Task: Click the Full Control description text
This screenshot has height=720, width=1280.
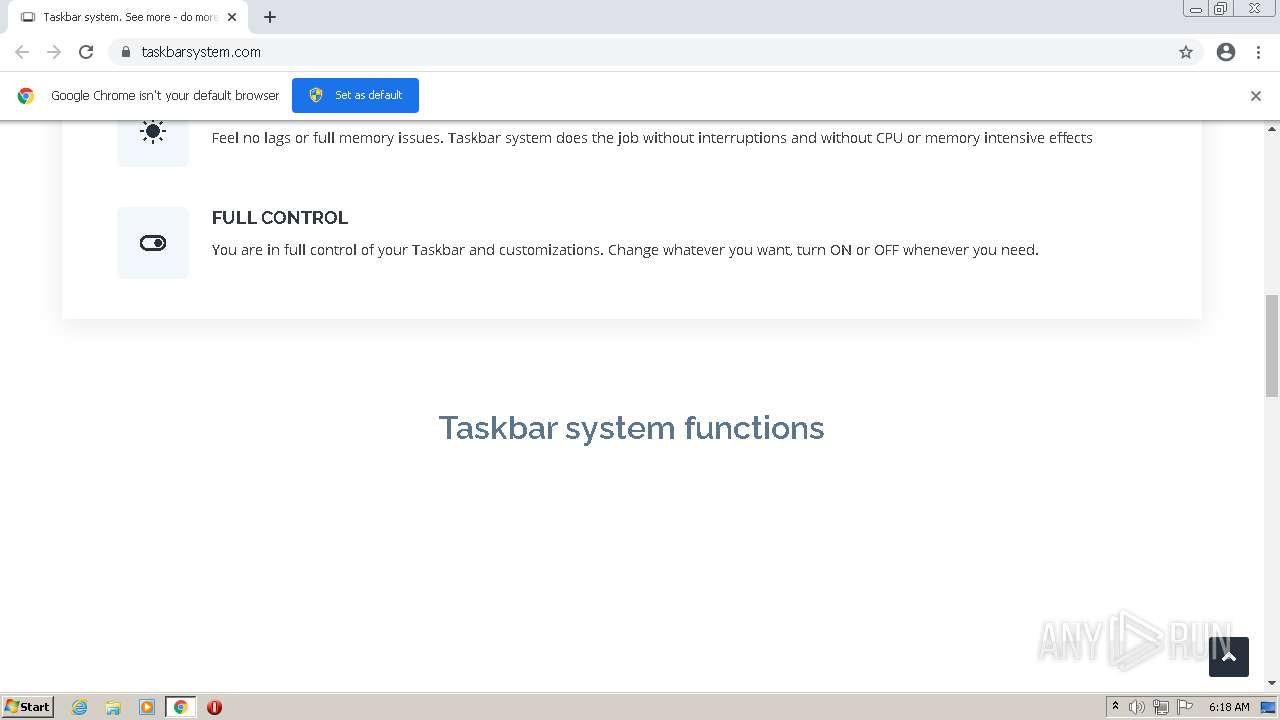Action: [x=625, y=250]
